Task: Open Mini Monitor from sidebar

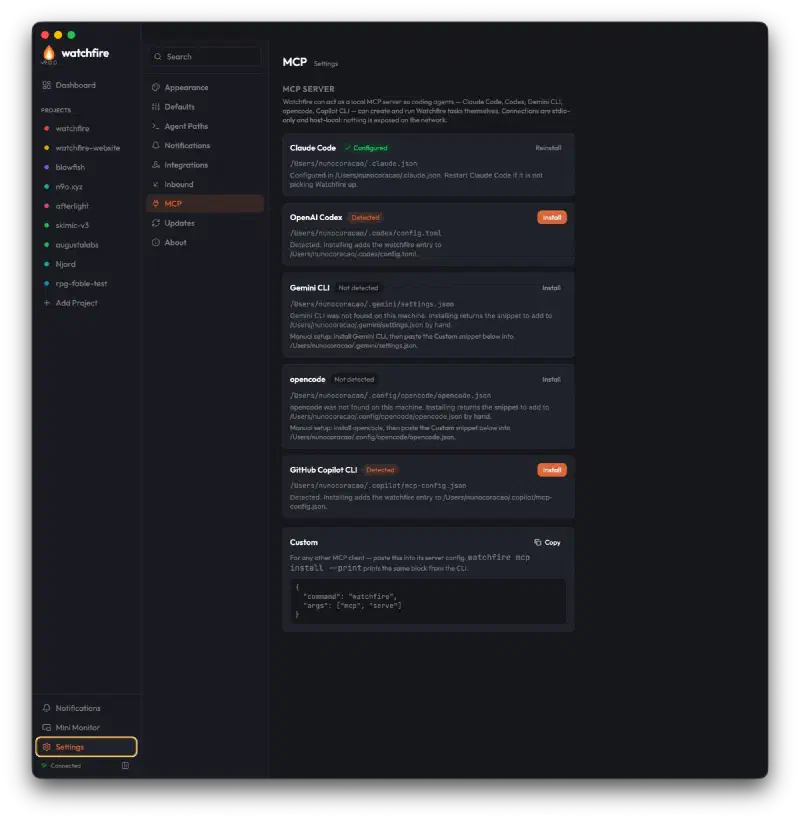Action: [x=86, y=727]
